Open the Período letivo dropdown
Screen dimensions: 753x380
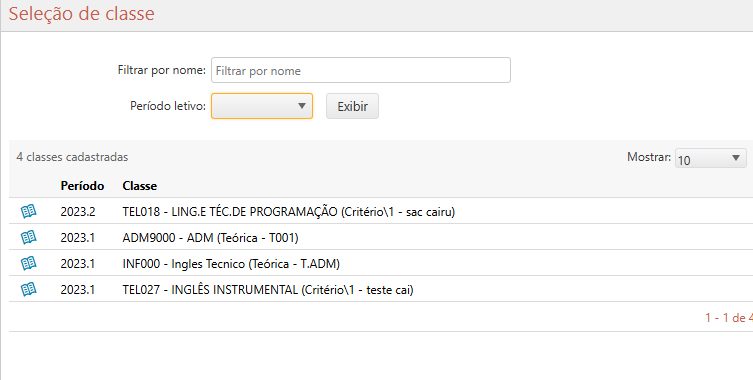[x=262, y=106]
